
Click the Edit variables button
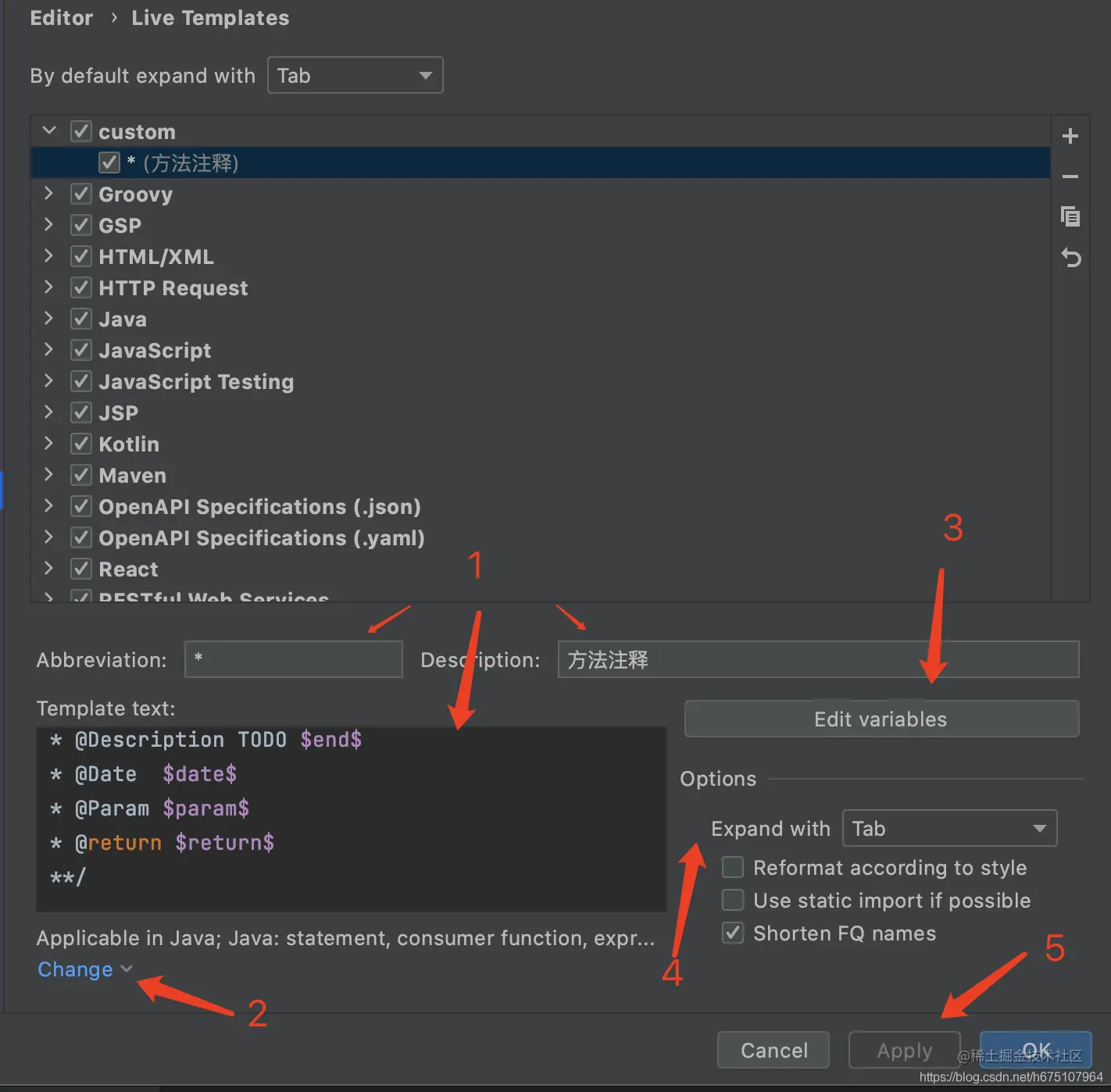[881, 719]
